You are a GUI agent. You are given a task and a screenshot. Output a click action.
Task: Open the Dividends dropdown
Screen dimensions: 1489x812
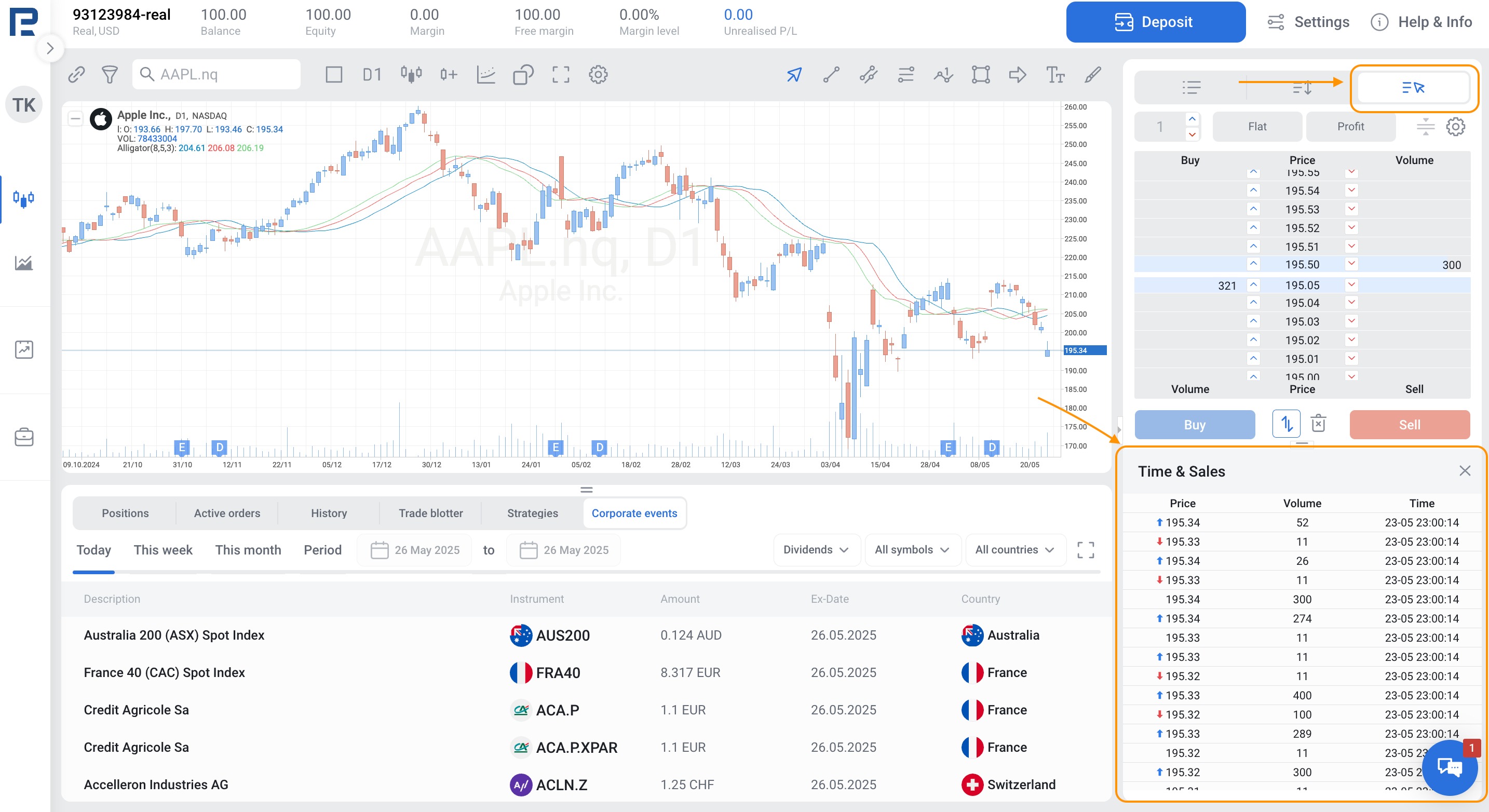pos(816,550)
